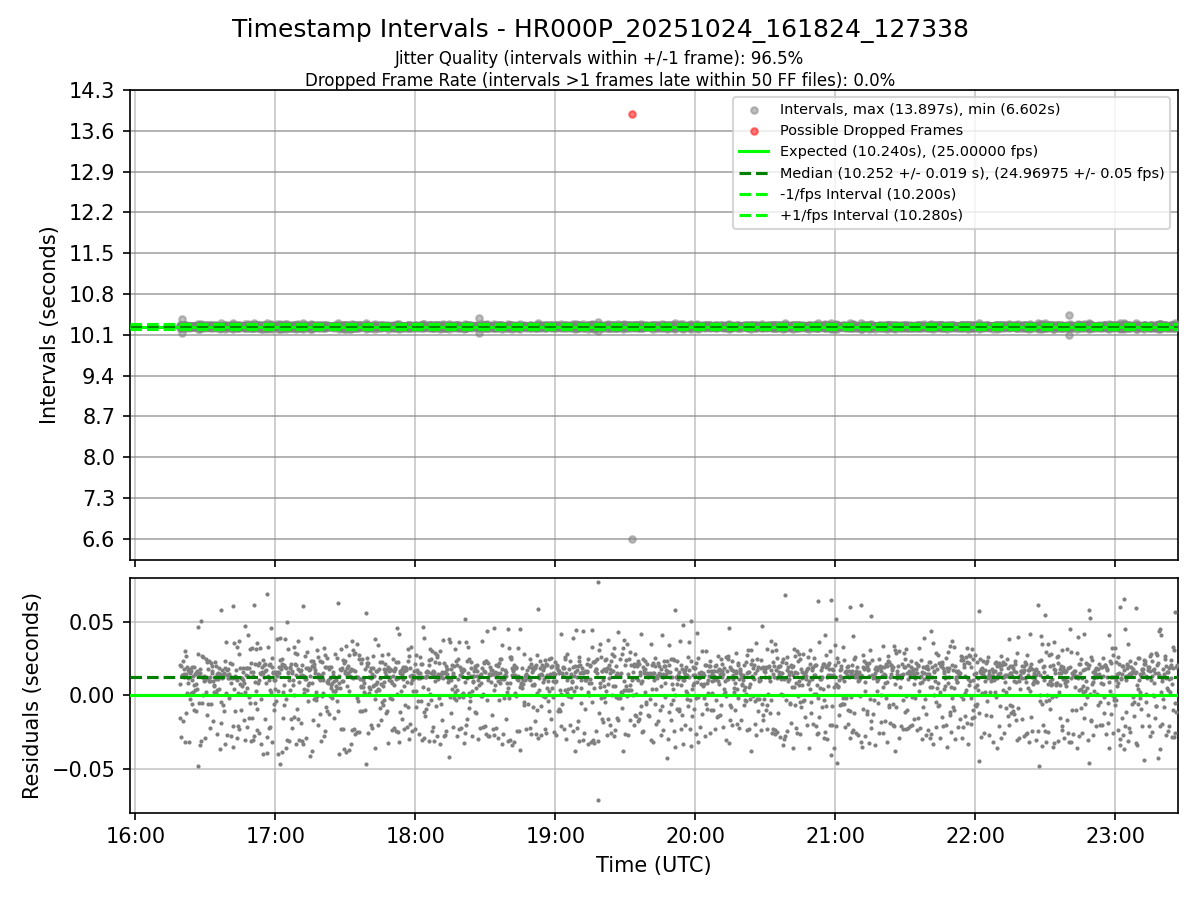Viewport: 1200px width, 900px height.
Task: Click the Jitter Quality 96.5% subtitle
Action: pyautogui.click(x=599, y=58)
